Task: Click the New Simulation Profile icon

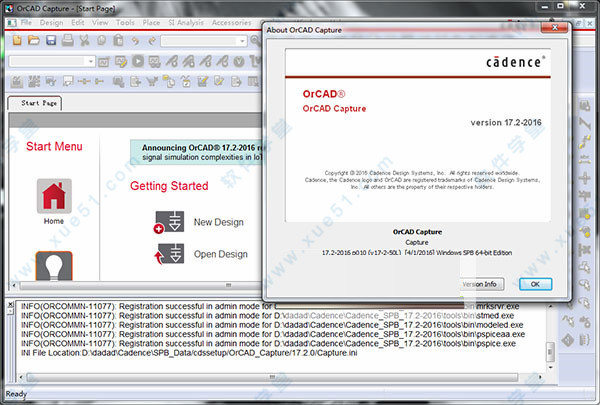Action: 104,62
